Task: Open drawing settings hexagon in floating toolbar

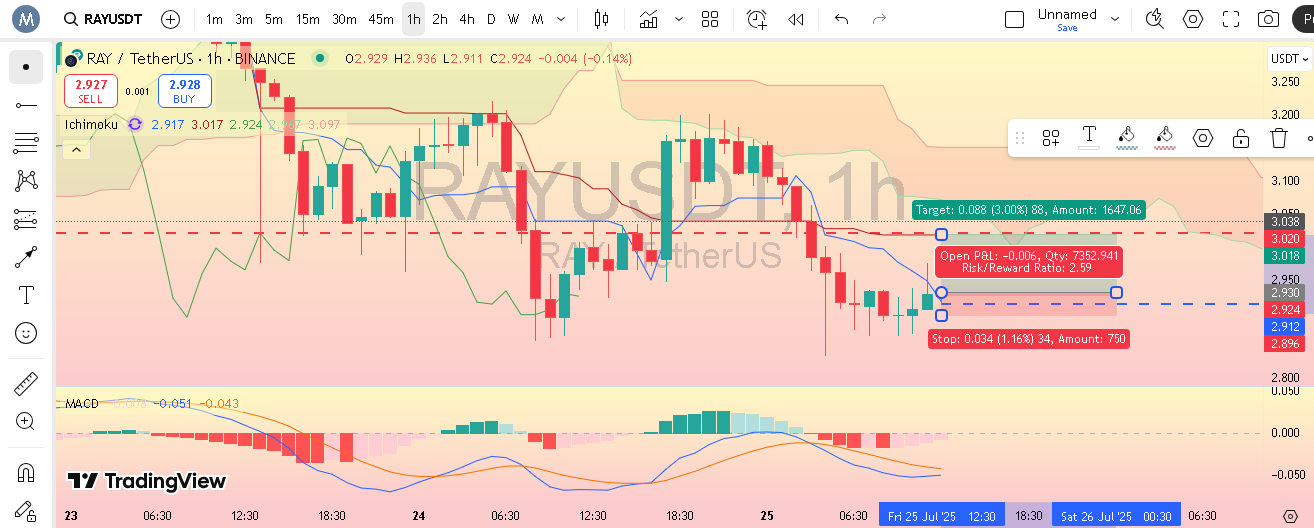Action: [1203, 138]
